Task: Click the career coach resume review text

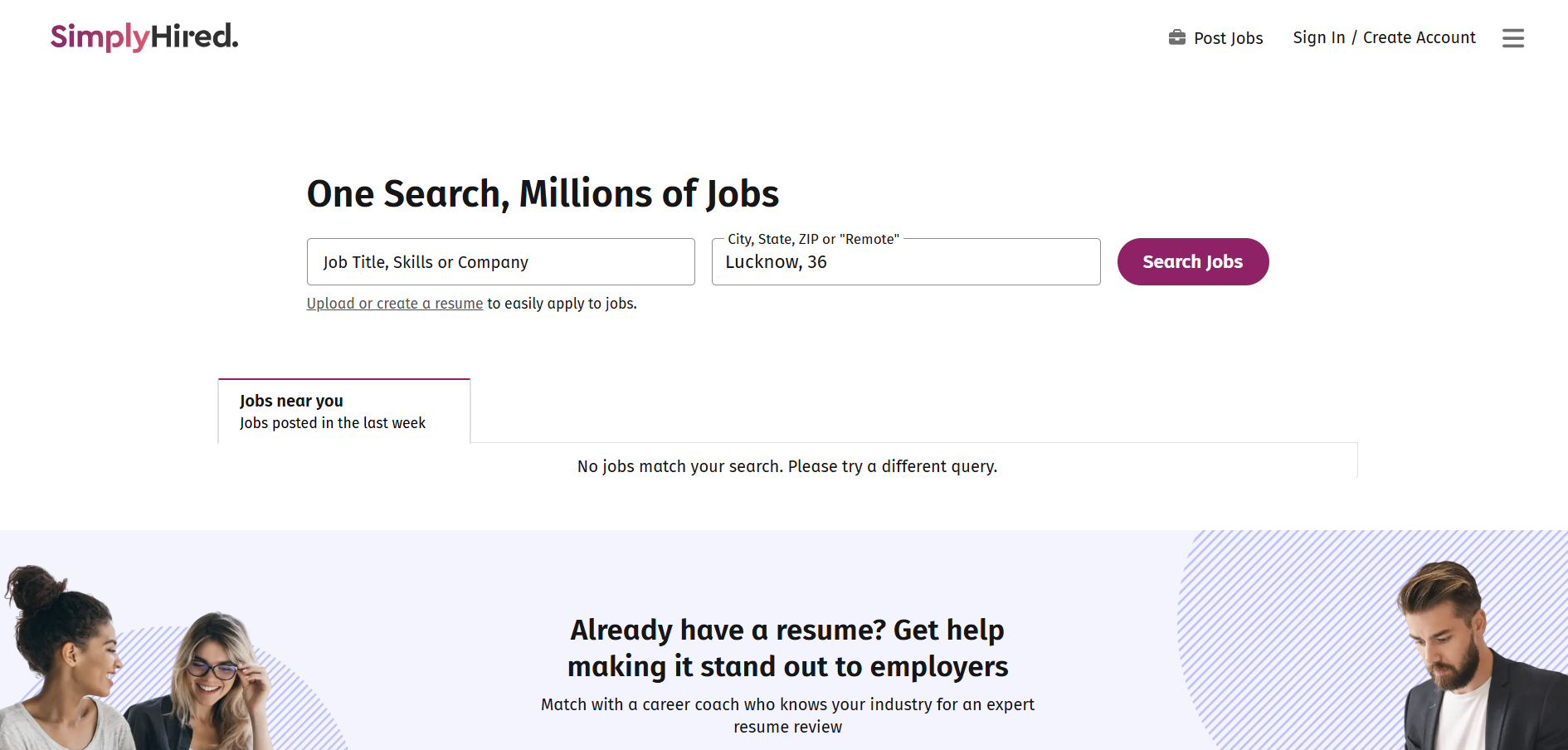Action: coord(787,715)
